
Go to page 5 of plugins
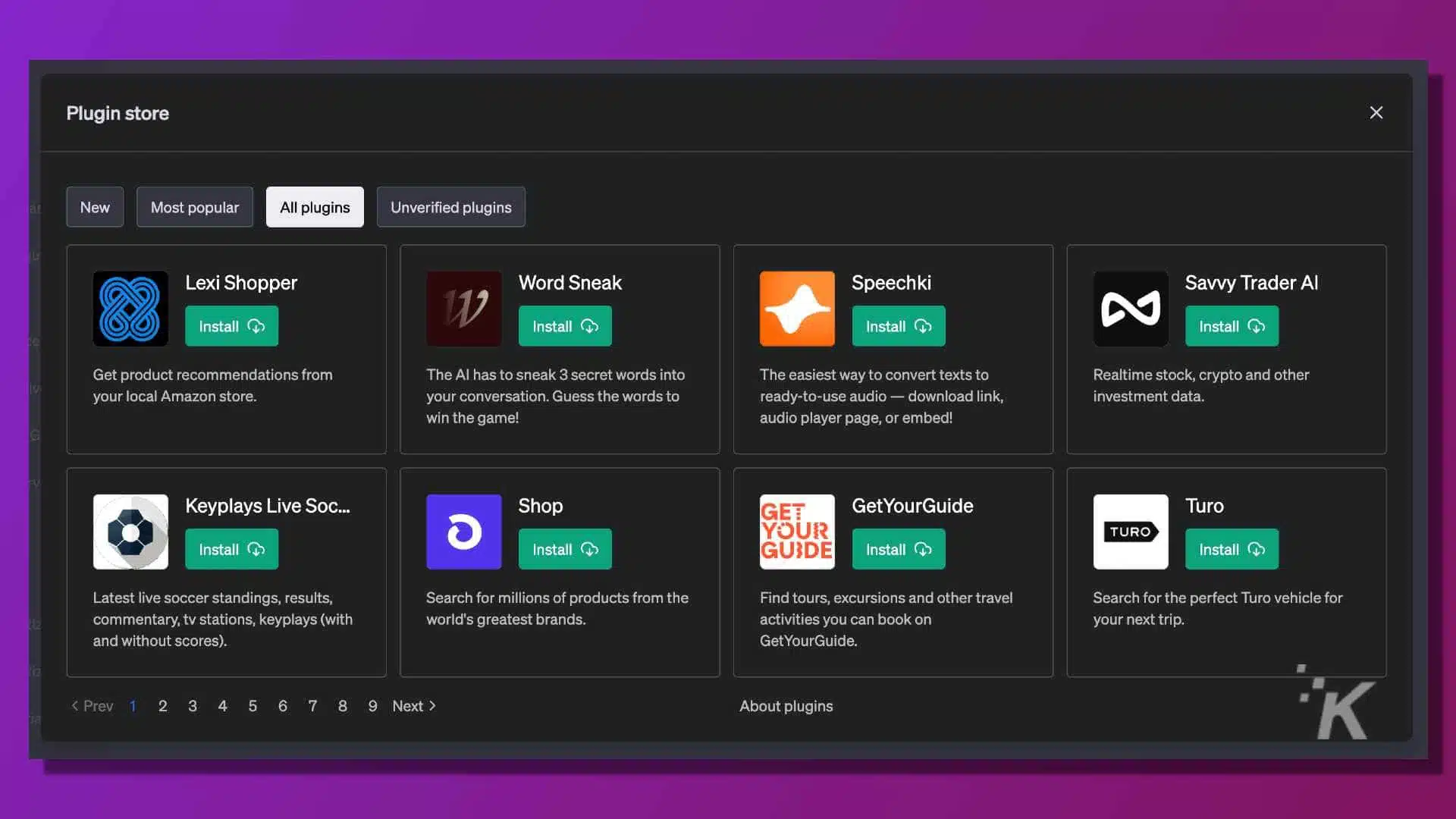pos(253,705)
